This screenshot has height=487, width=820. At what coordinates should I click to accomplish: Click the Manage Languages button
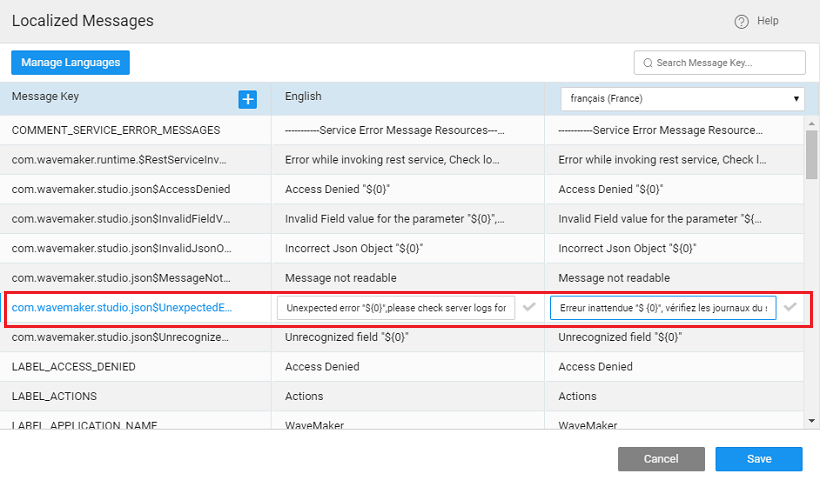coord(70,62)
